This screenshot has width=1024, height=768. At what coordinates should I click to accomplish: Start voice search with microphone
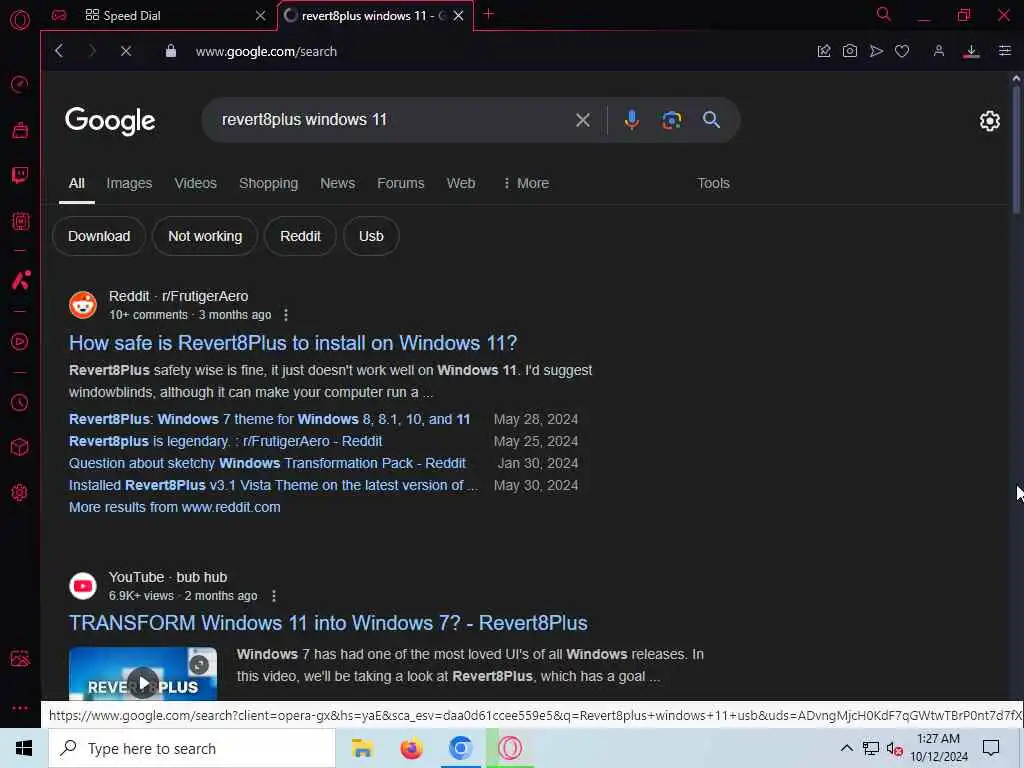632,120
